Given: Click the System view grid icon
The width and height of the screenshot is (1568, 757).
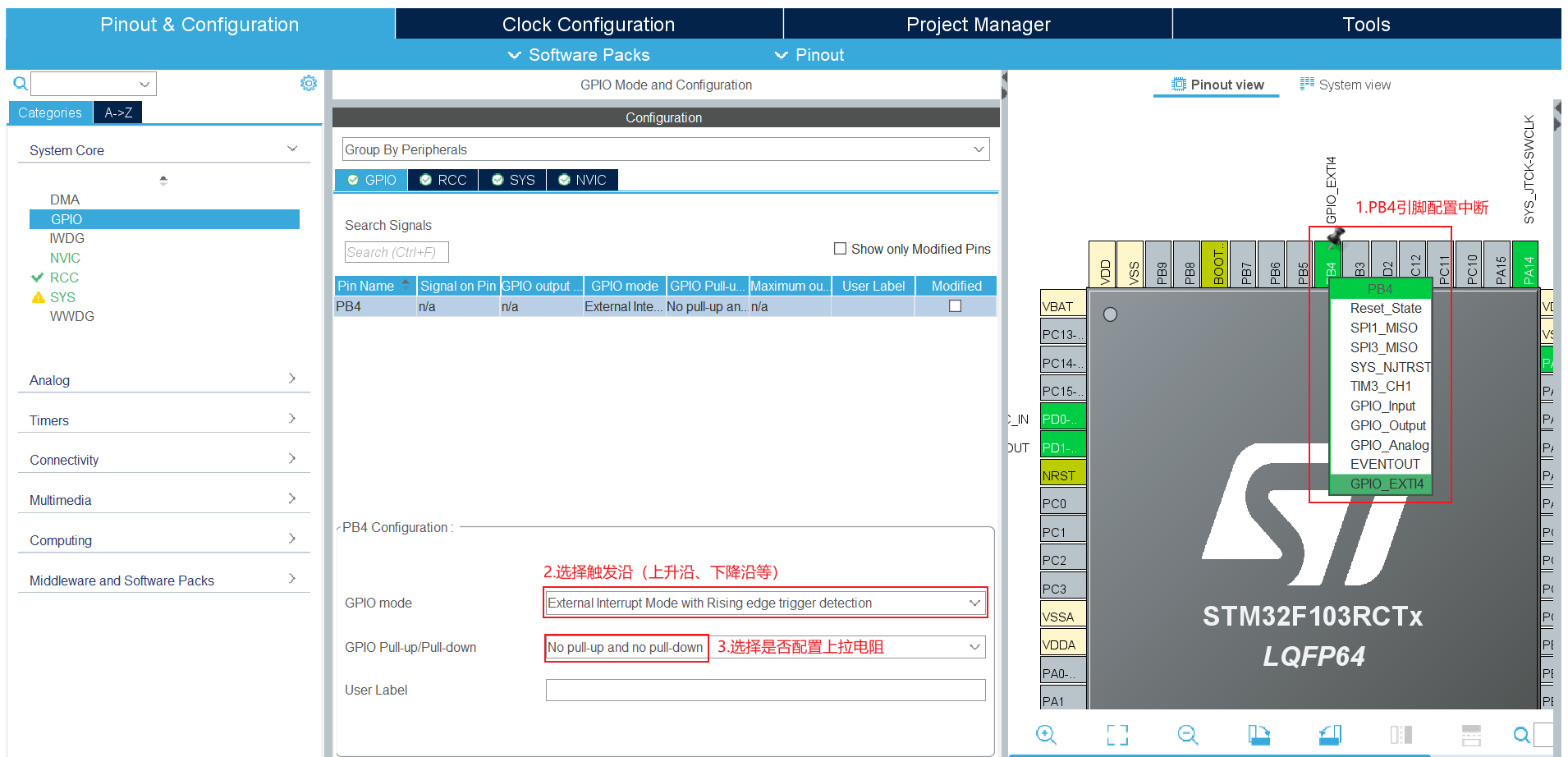Looking at the screenshot, I should [x=1308, y=84].
